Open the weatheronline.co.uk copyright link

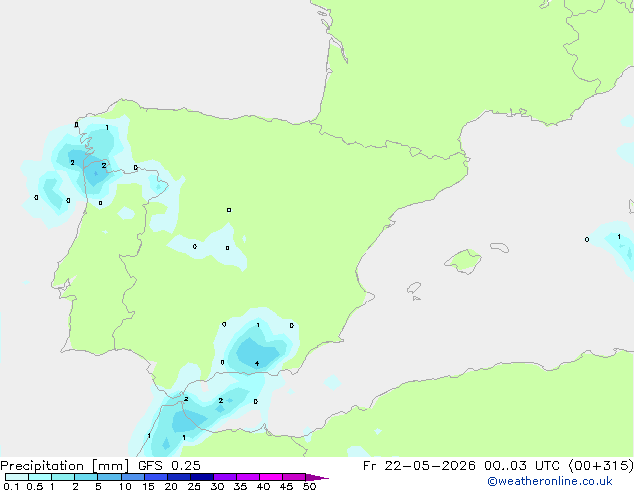(550, 481)
